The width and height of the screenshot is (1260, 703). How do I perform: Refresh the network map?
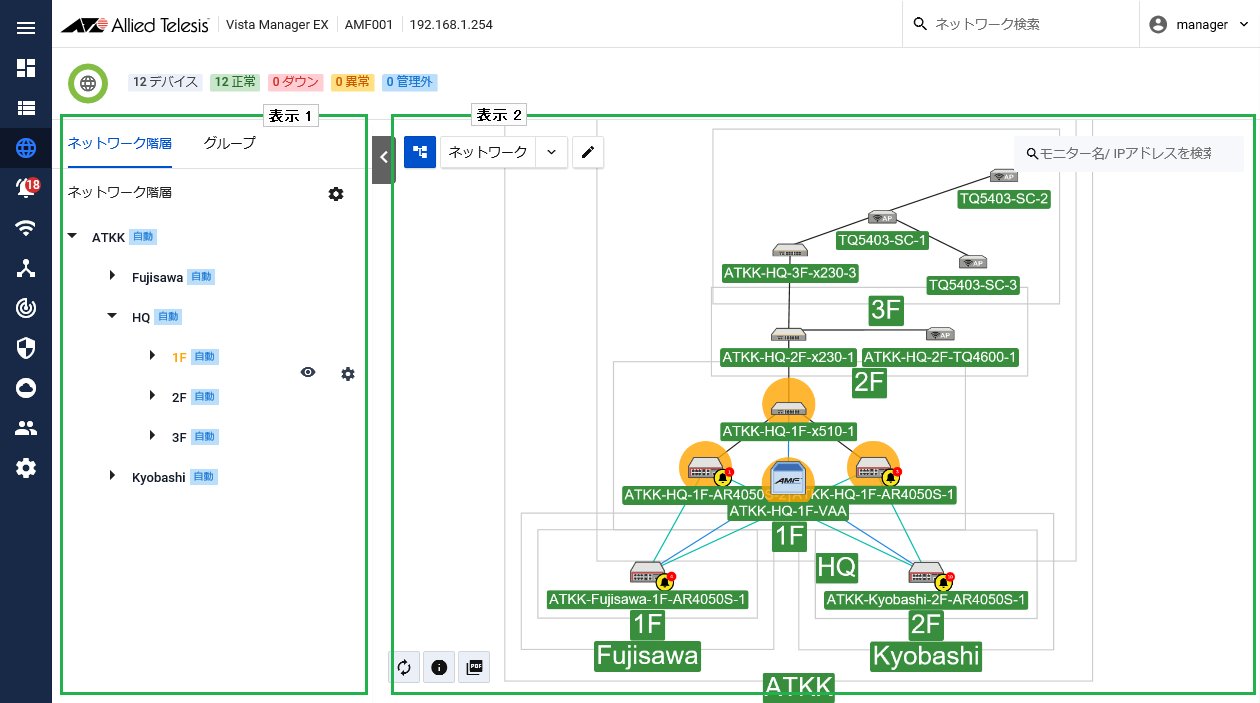(404, 667)
